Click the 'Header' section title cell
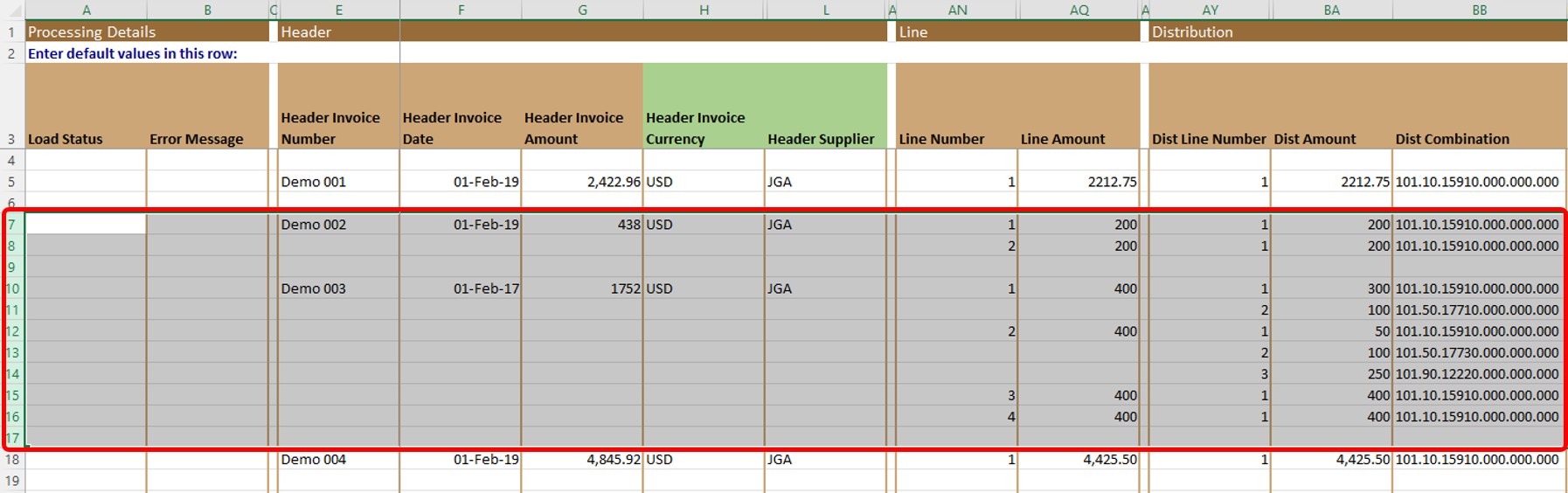 point(583,31)
